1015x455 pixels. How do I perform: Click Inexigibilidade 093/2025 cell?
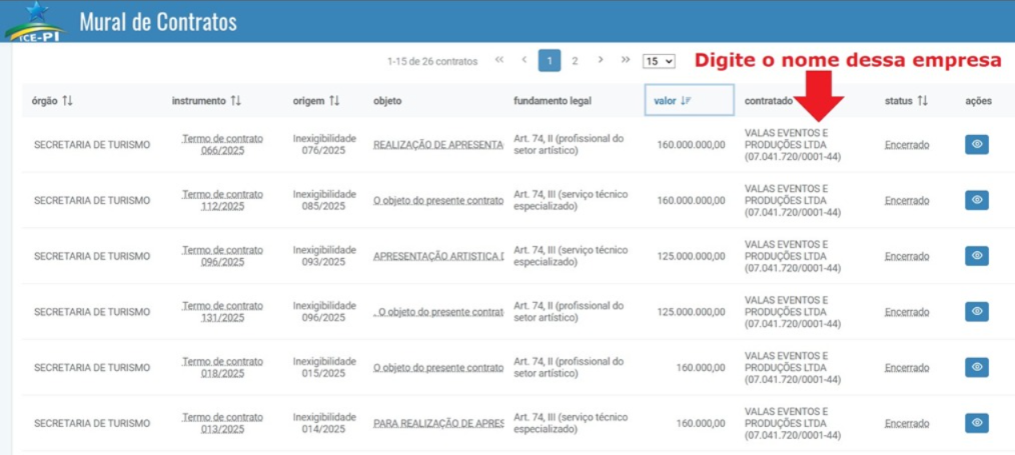(x=324, y=256)
